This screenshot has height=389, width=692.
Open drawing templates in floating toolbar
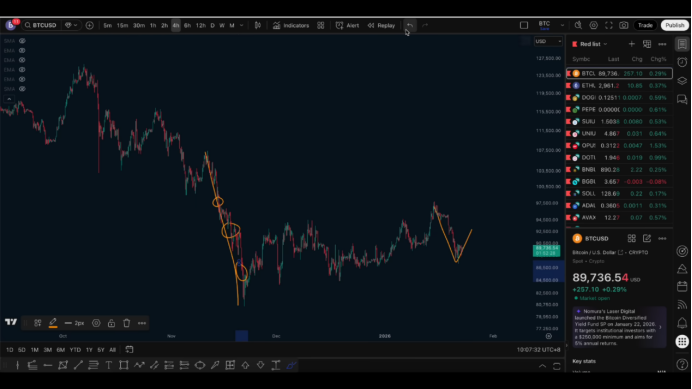tap(38, 323)
